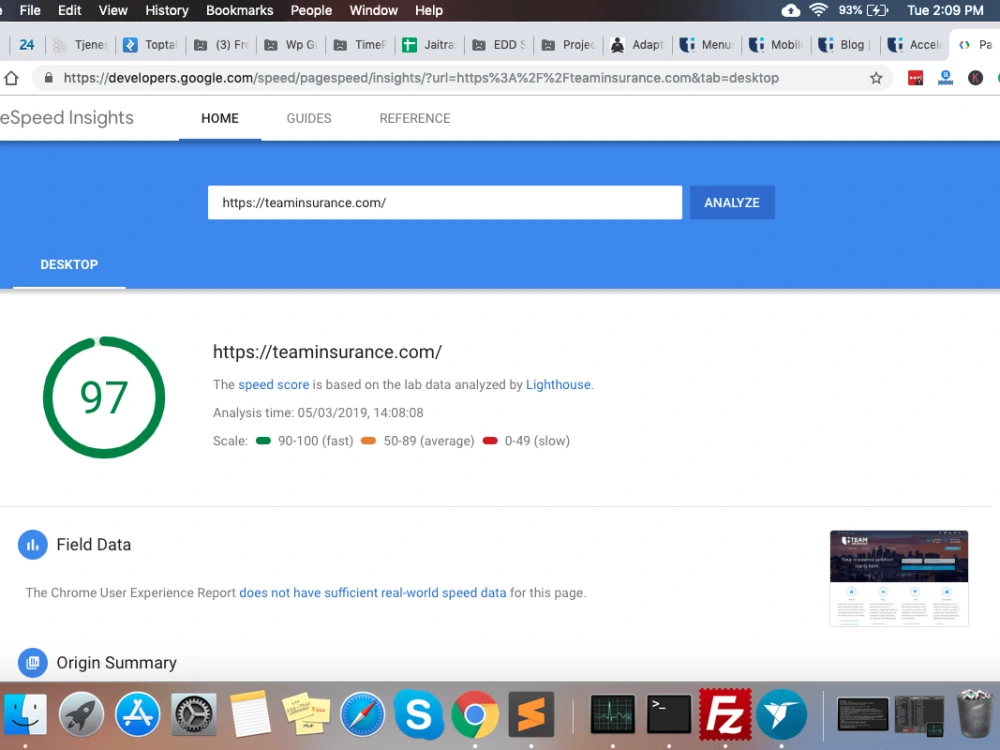
Task: Open Finder from the dock
Action: (26, 714)
